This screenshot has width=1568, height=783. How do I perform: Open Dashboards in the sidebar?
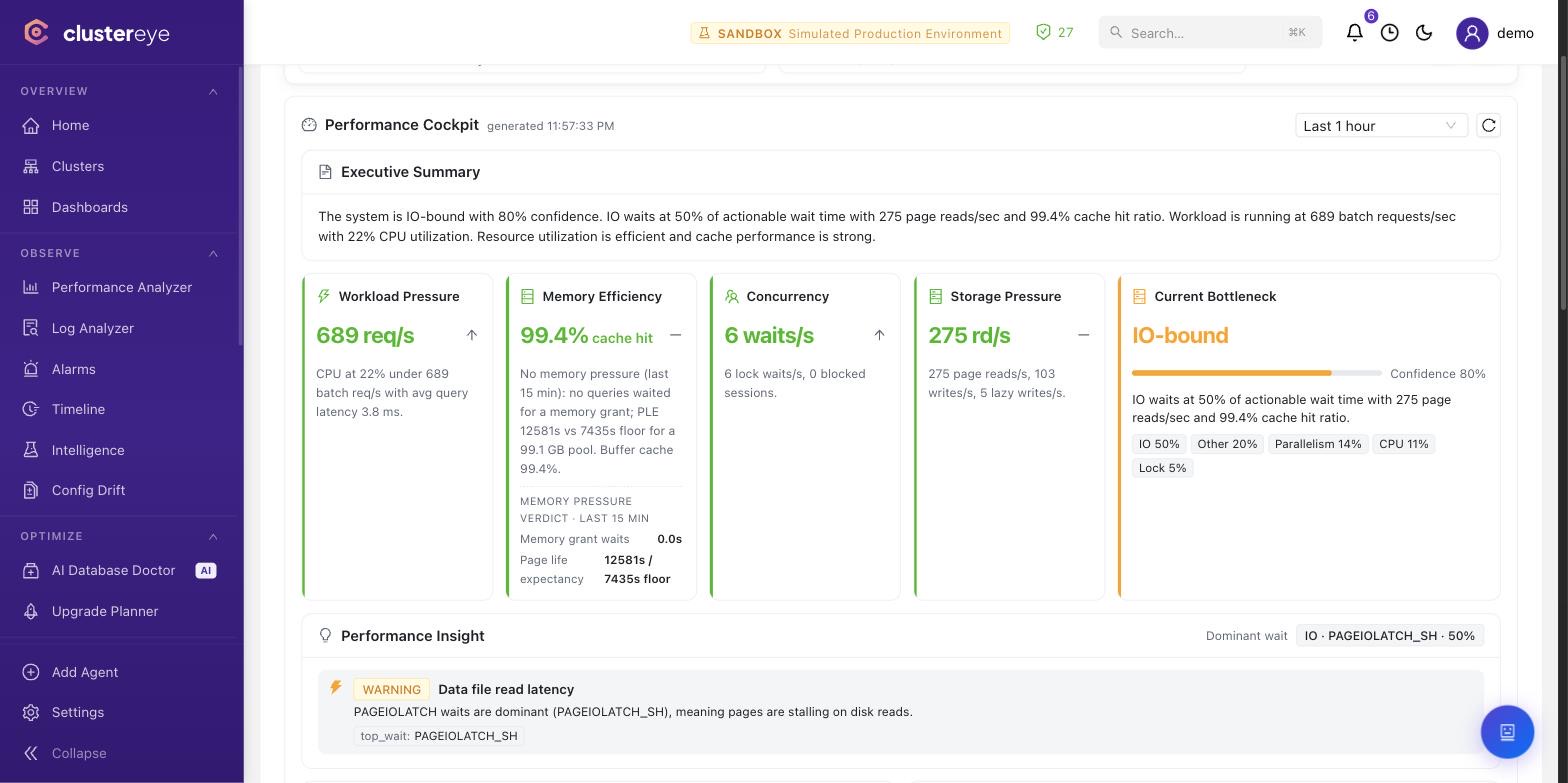point(120,207)
